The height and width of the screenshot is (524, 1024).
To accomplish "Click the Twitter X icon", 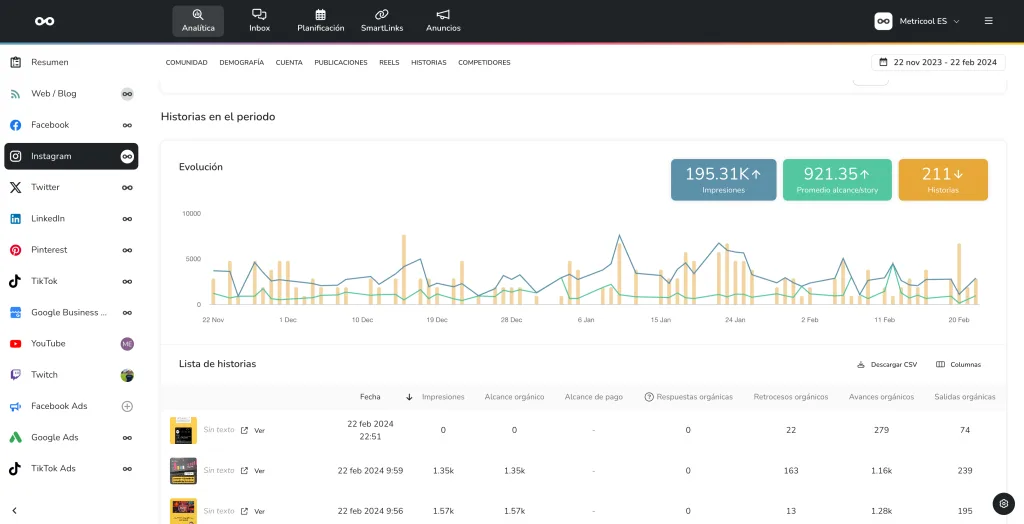I will click(16, 188).
